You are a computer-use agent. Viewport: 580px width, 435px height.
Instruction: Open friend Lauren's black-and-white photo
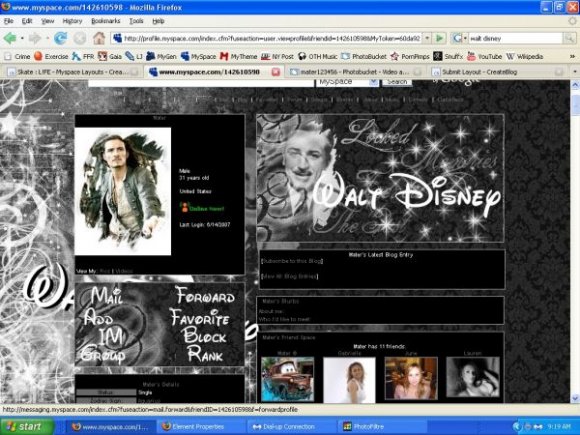(473, 377)
